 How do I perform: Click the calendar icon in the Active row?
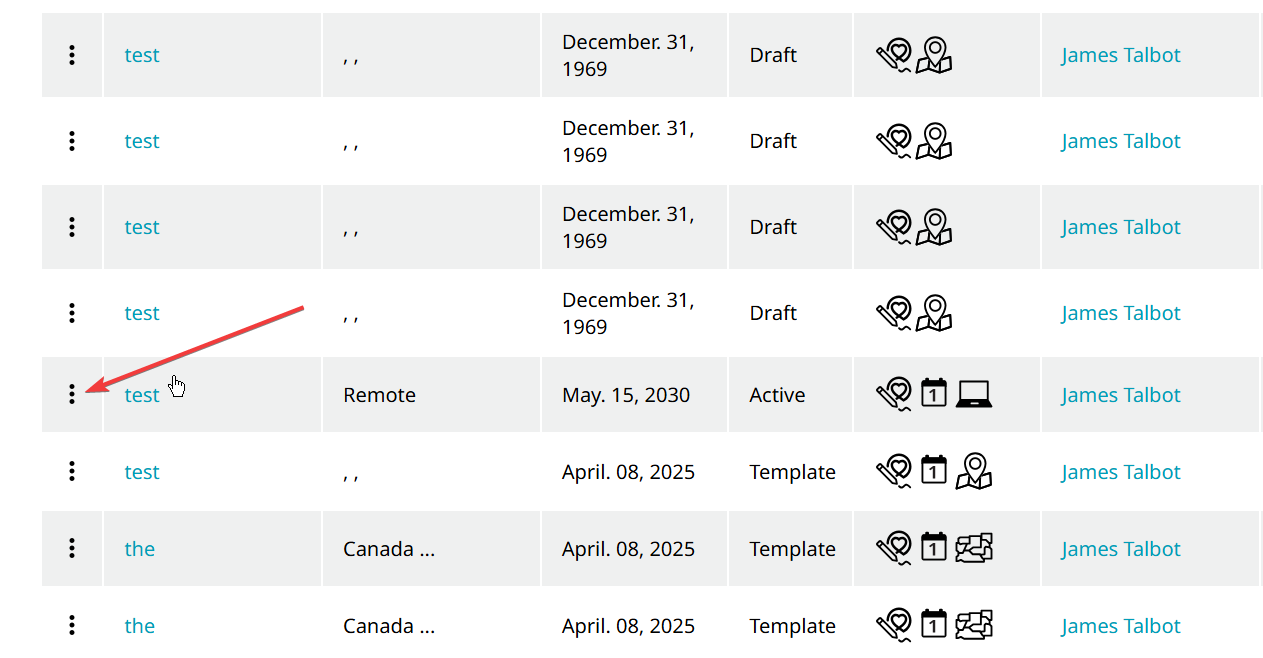[933, 393]
